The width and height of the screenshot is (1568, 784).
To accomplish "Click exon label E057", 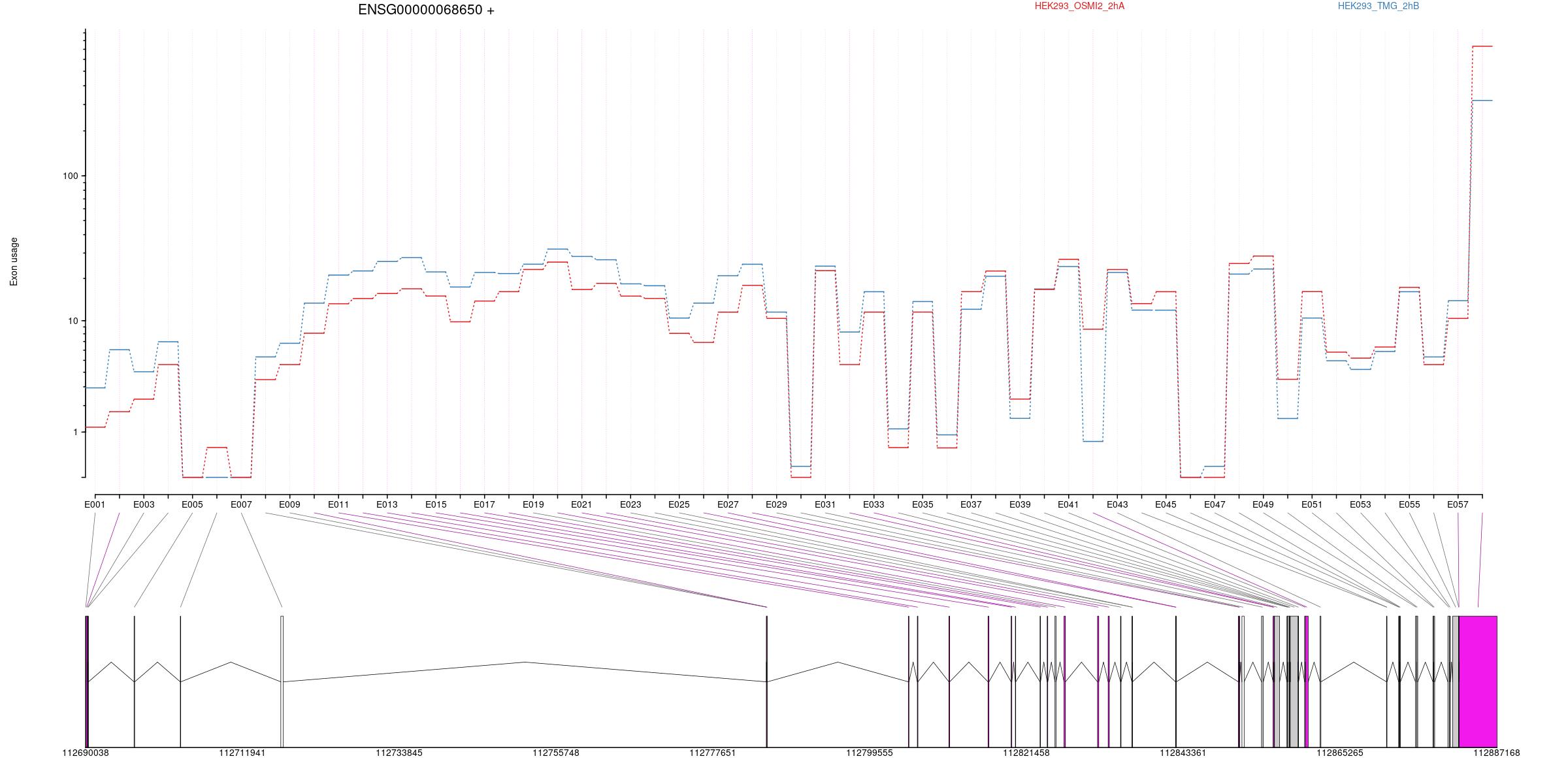I will (1458, 504).
